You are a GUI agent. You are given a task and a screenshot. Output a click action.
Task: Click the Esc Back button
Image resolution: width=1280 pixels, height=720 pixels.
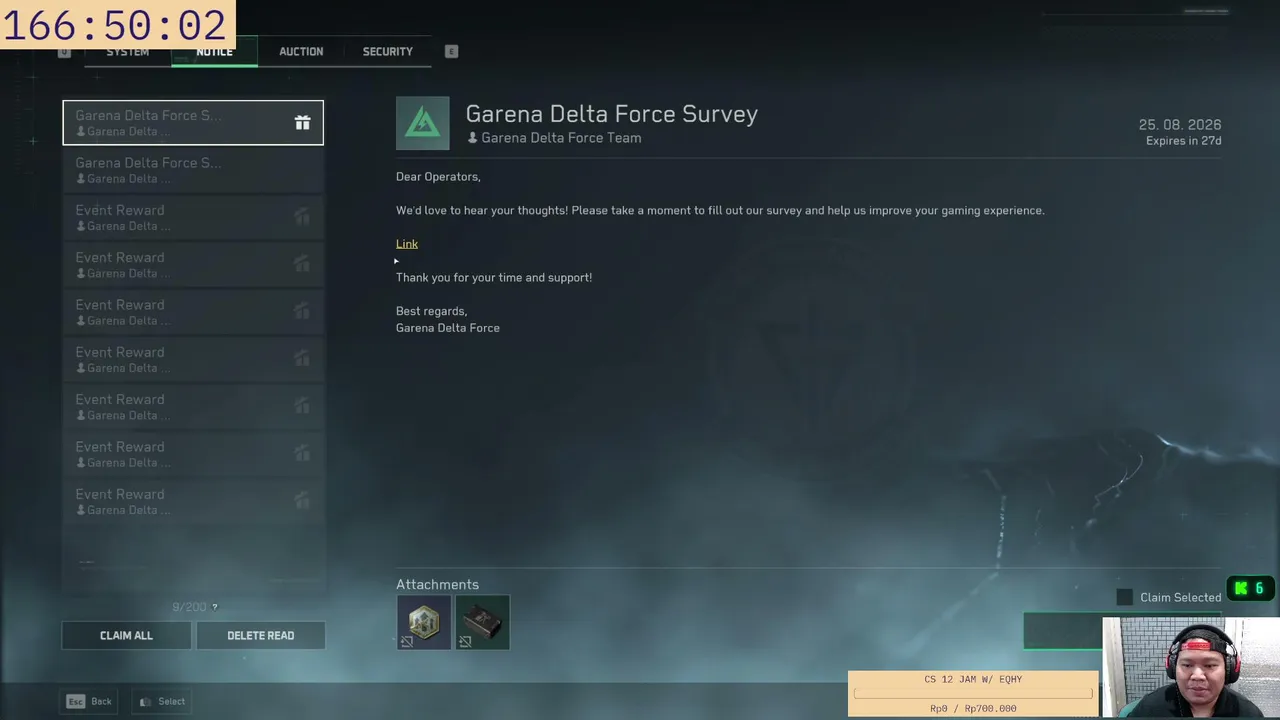(89, 701)
